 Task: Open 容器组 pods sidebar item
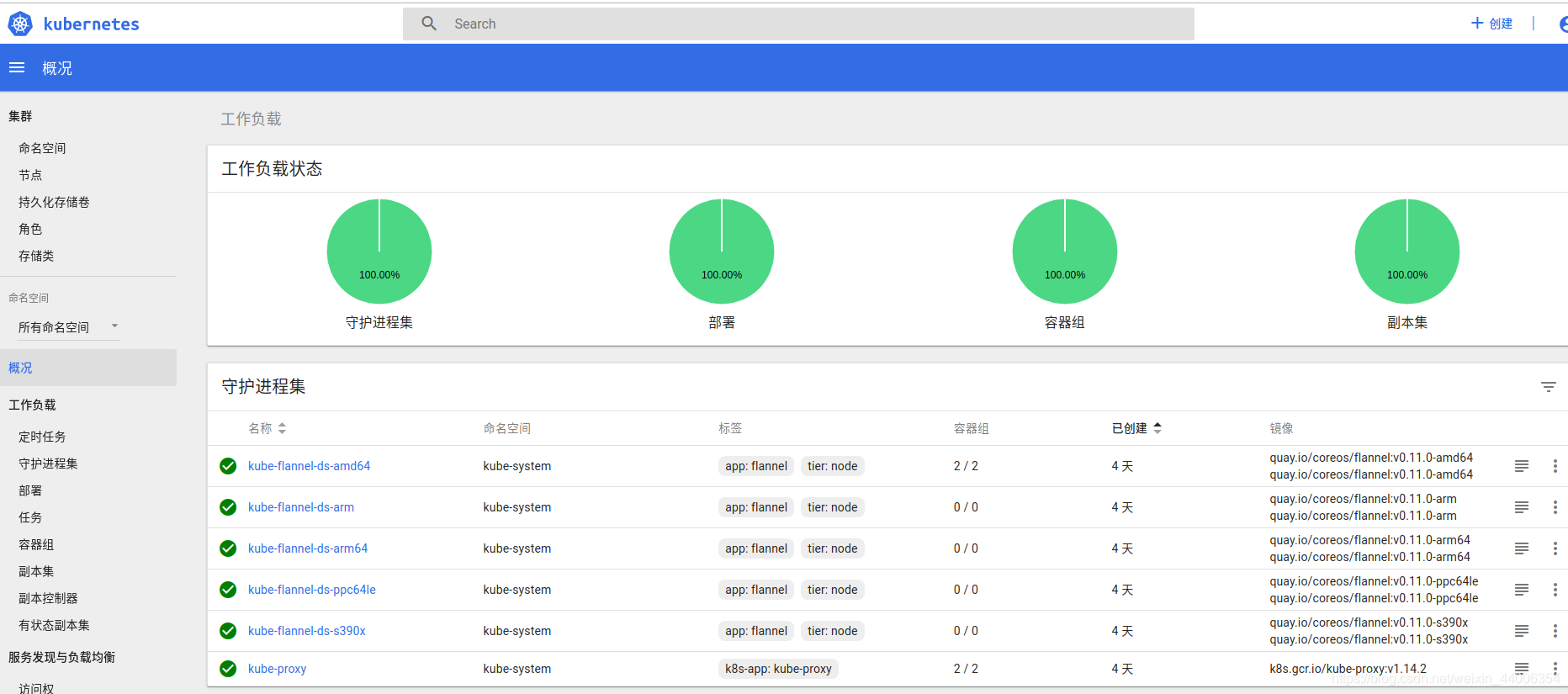[36, 544]
